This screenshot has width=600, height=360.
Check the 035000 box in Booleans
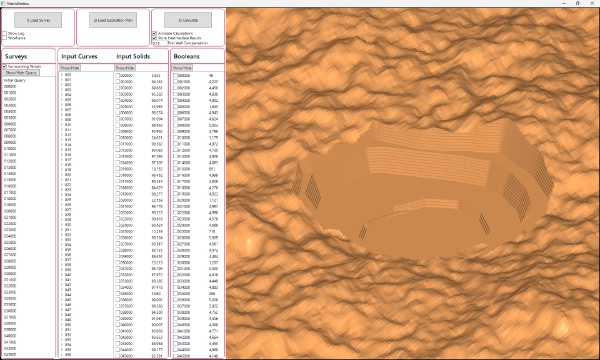point(175,293)
